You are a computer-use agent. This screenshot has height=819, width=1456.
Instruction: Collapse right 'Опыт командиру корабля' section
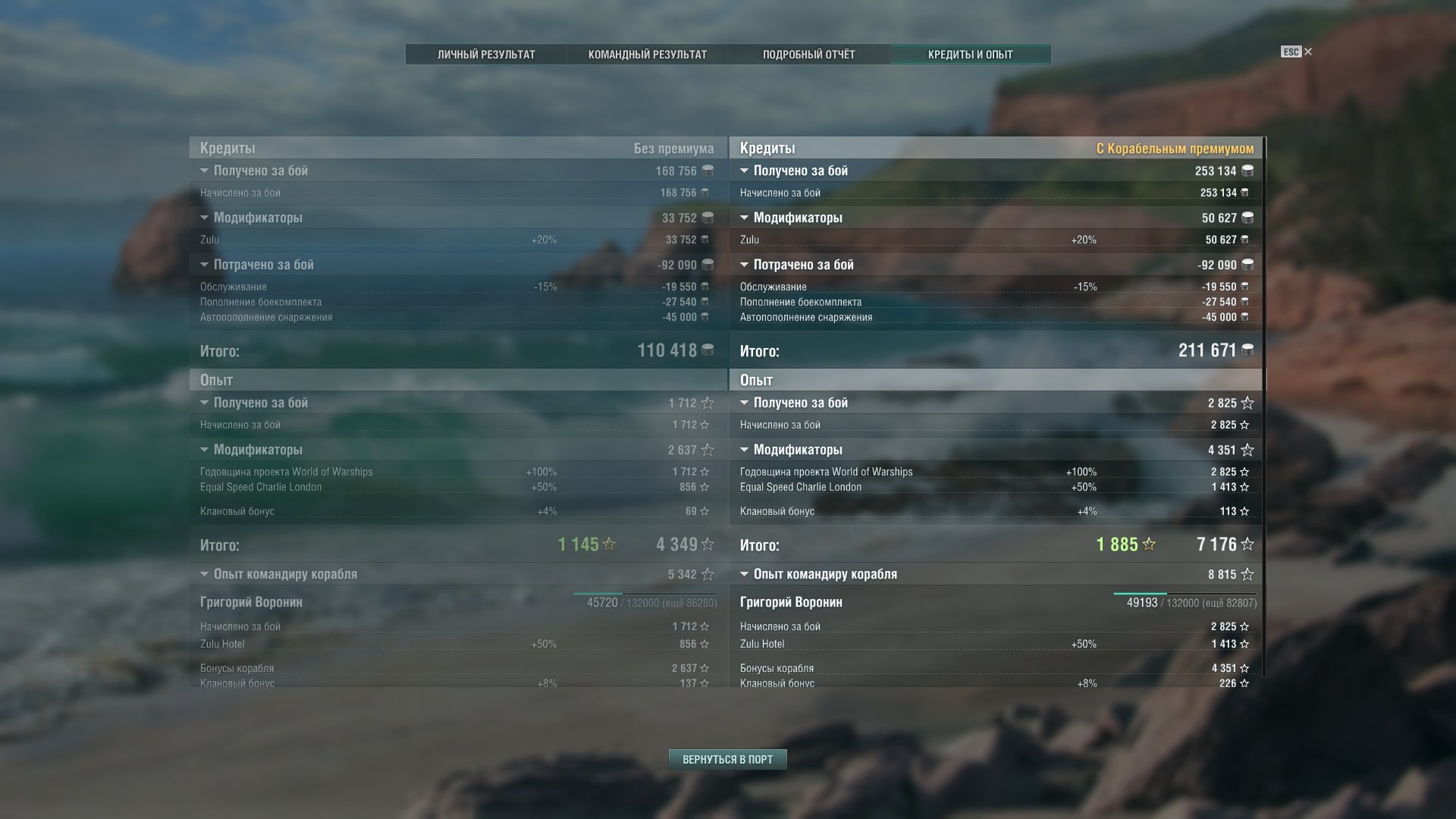coord(744,574)
